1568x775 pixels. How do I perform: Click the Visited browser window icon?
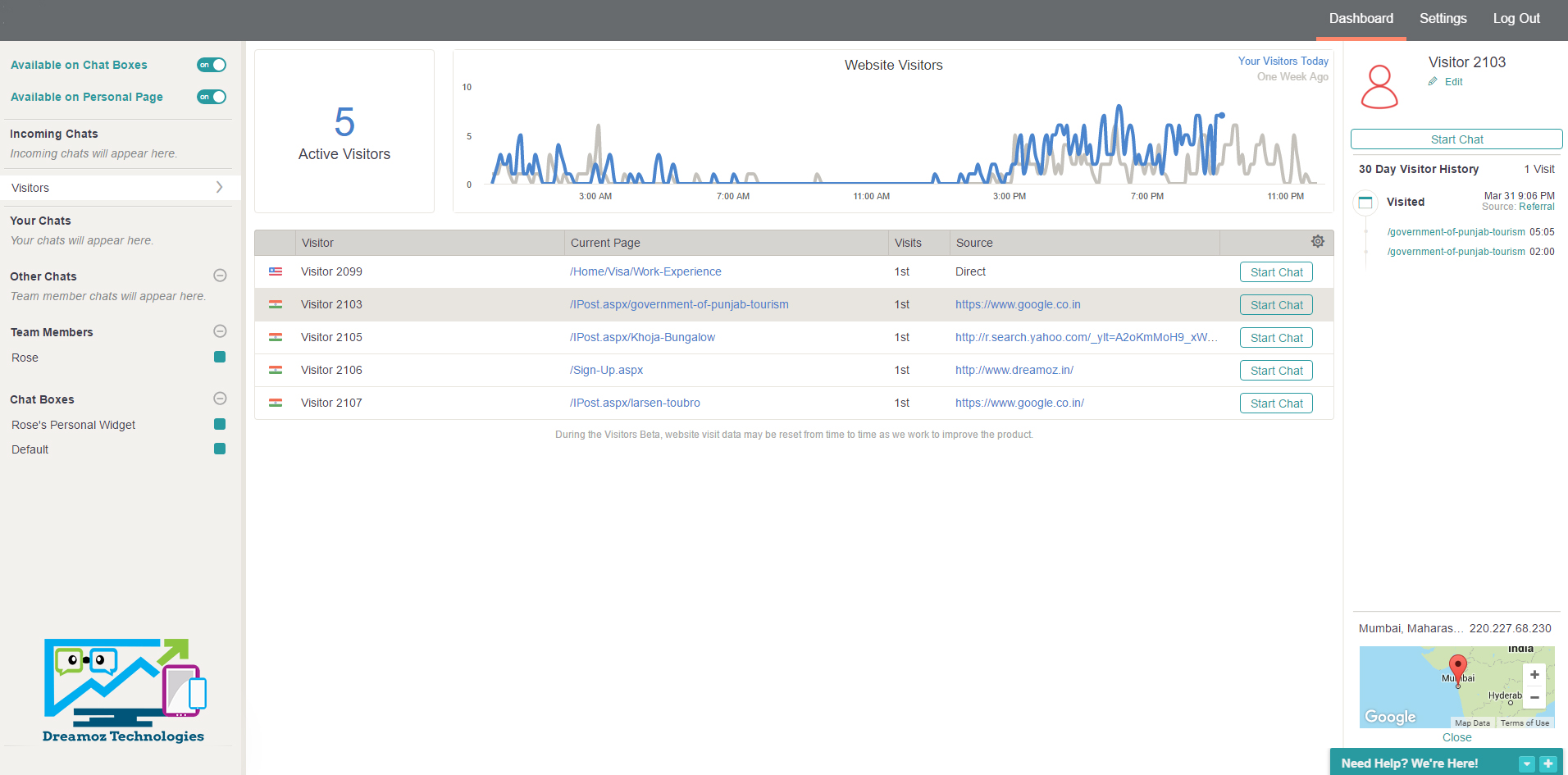coord(1365,202)
